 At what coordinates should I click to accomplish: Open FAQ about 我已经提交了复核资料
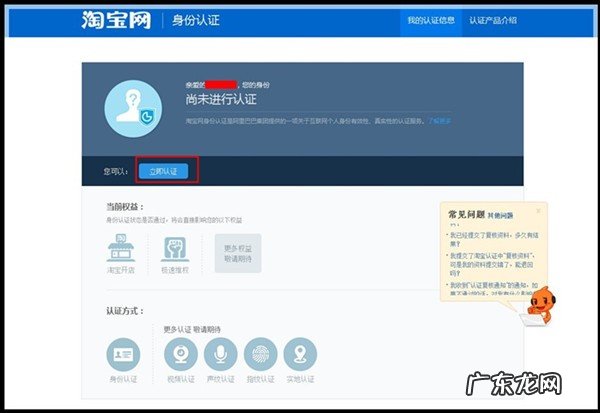coord(494,239)
